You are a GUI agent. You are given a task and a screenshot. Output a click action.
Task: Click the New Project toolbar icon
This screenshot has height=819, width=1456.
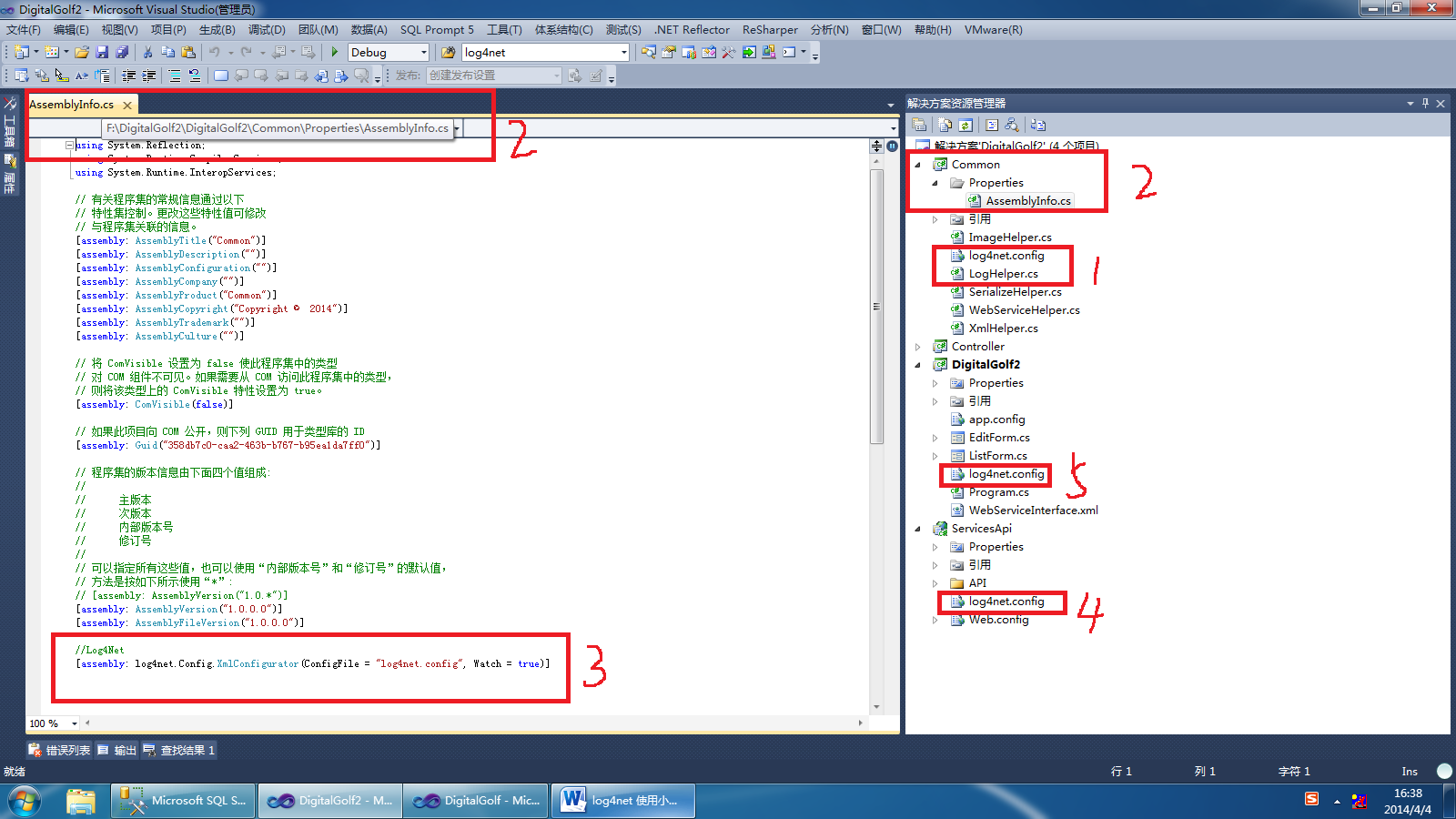pyautogui.click(x=22, y=52)
